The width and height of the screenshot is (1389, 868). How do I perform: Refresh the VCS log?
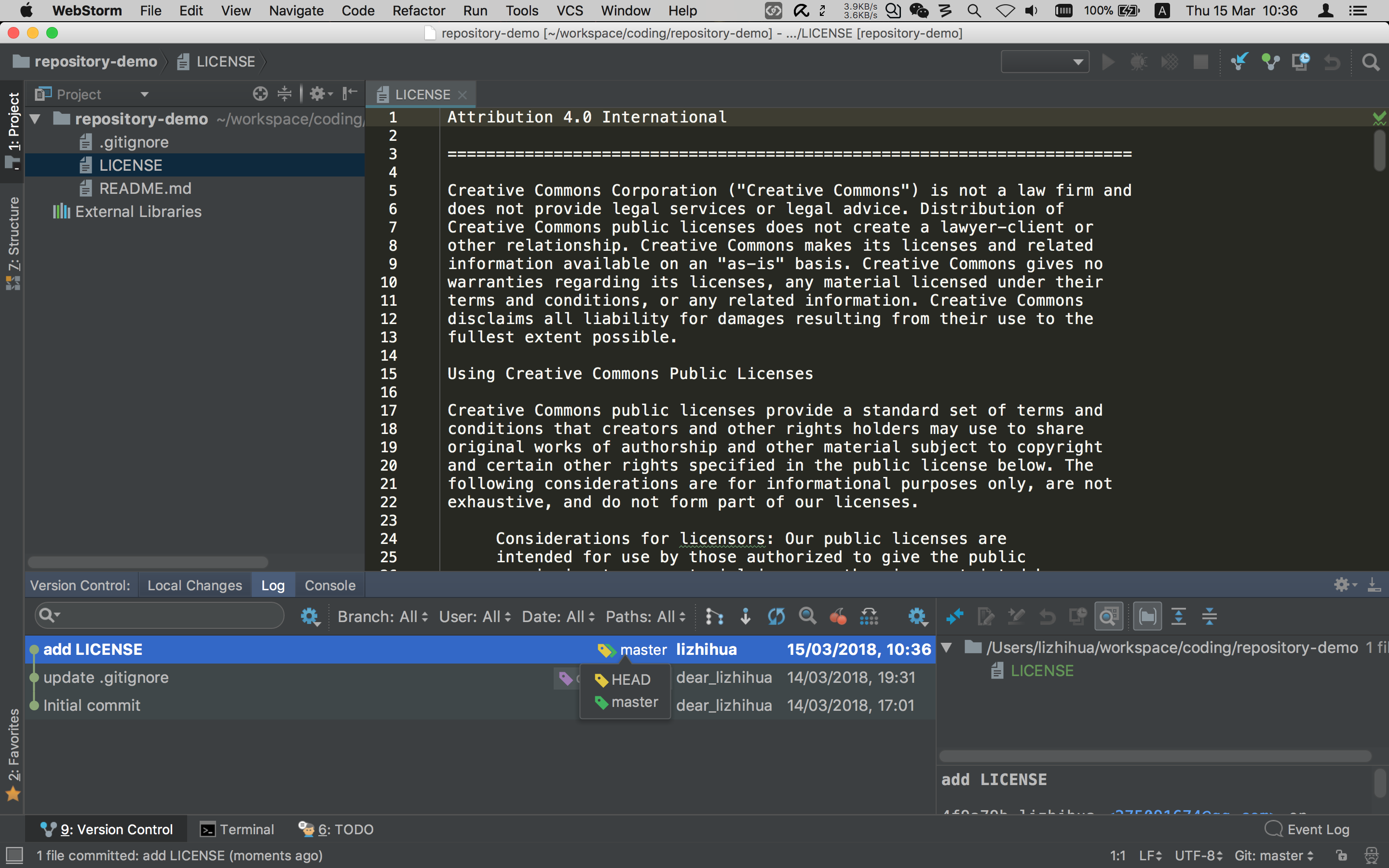[x=776, y=617]
